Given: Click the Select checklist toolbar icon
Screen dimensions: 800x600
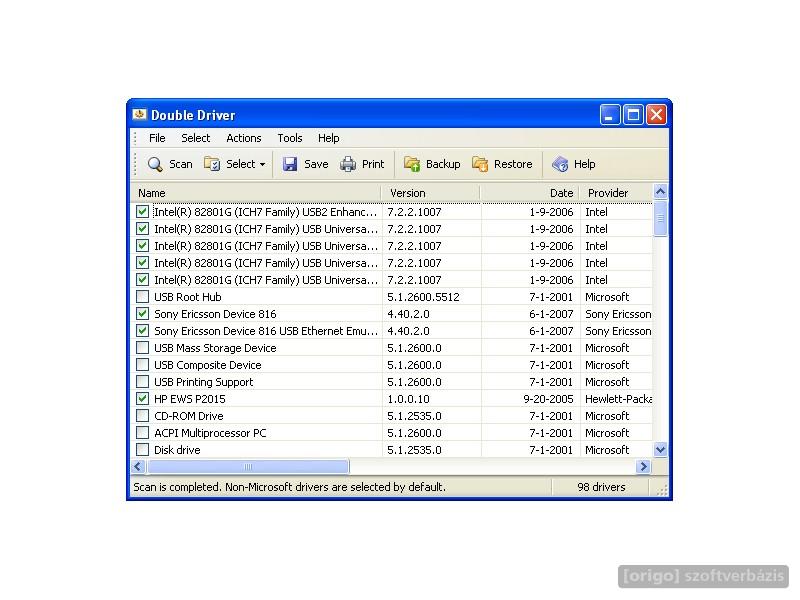Looking at the screenshot, I should coord(212,164).
